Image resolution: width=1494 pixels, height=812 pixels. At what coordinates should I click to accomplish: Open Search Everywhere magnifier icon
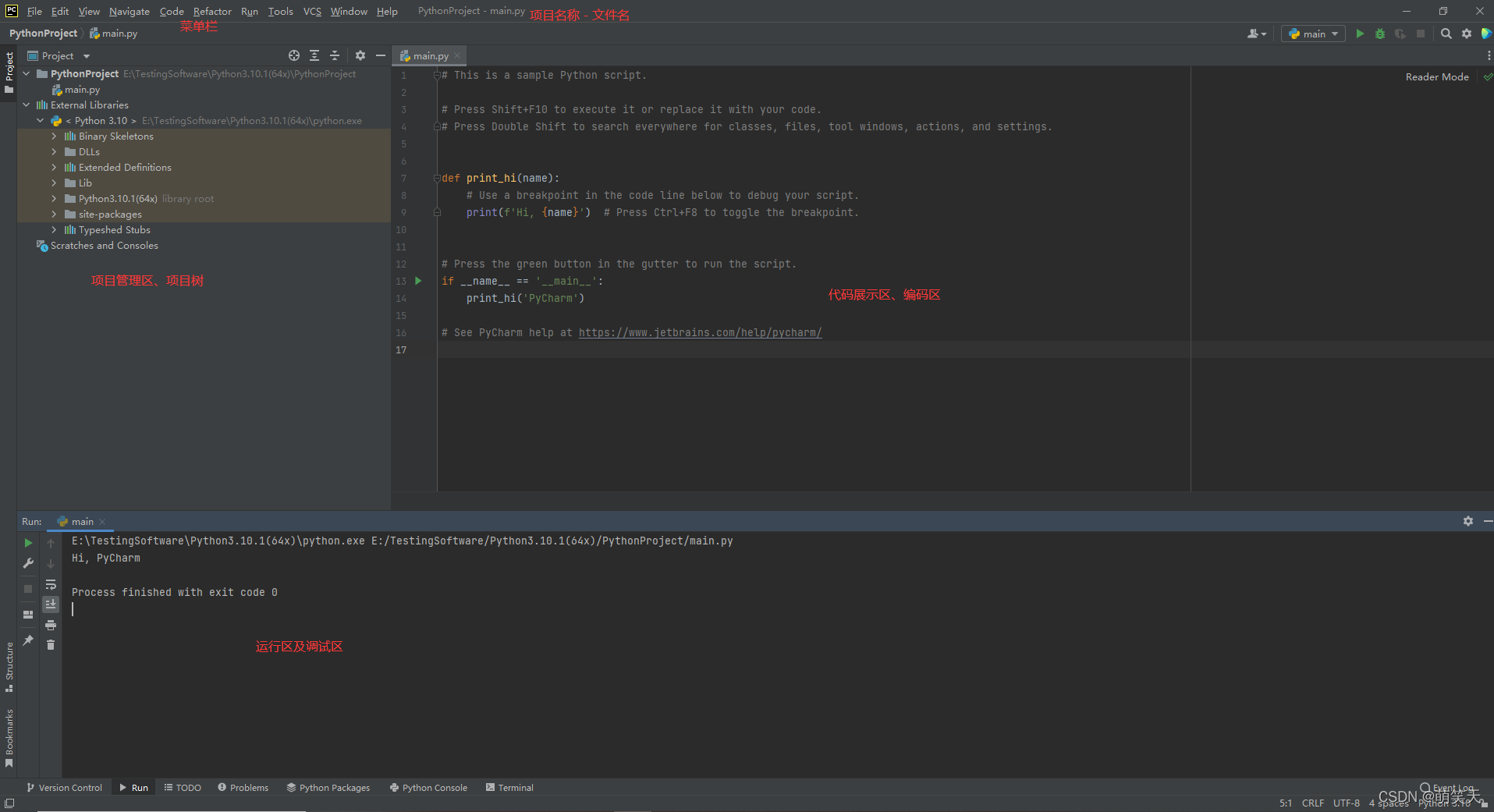tap(1446, 34)
